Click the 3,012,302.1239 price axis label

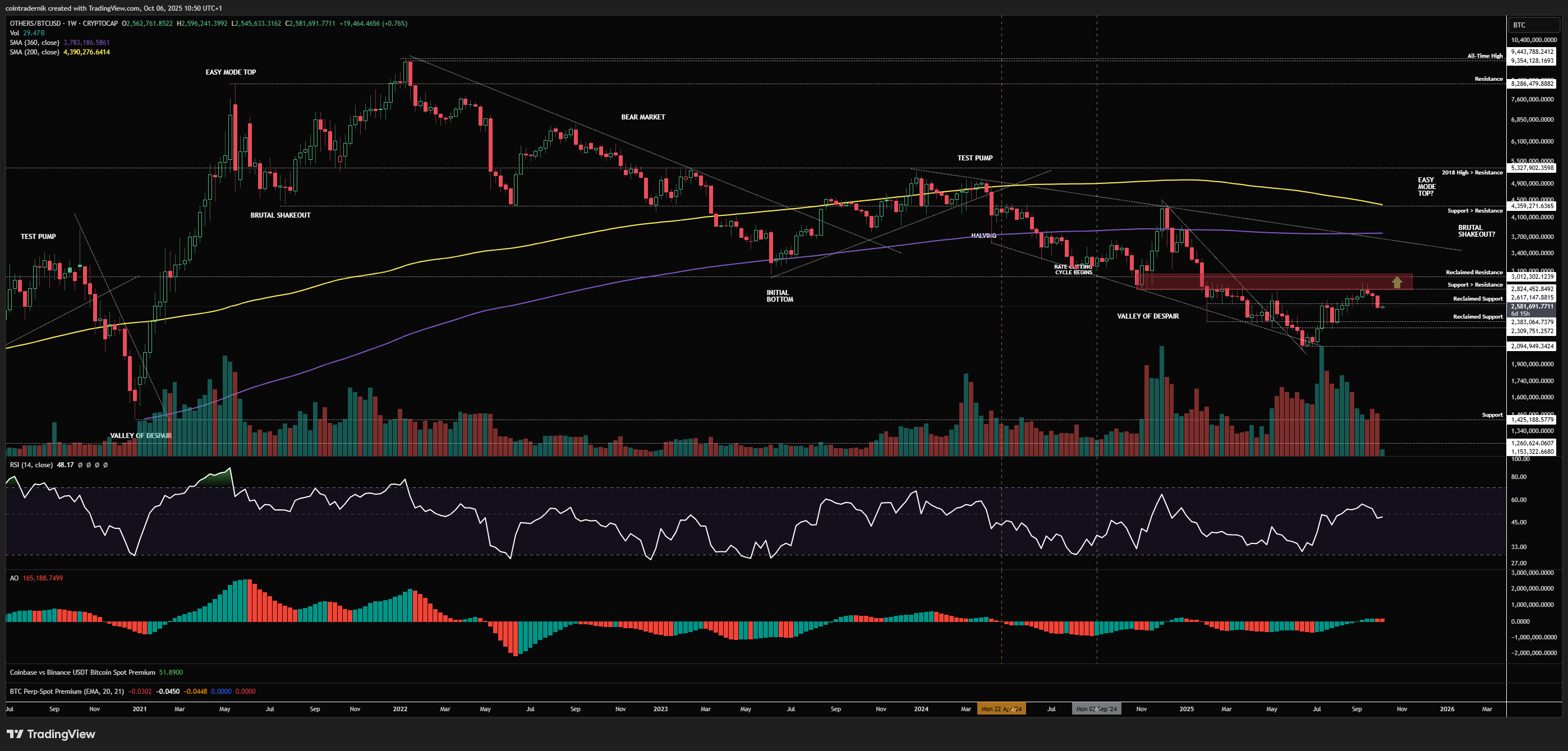coord(1532,277)
